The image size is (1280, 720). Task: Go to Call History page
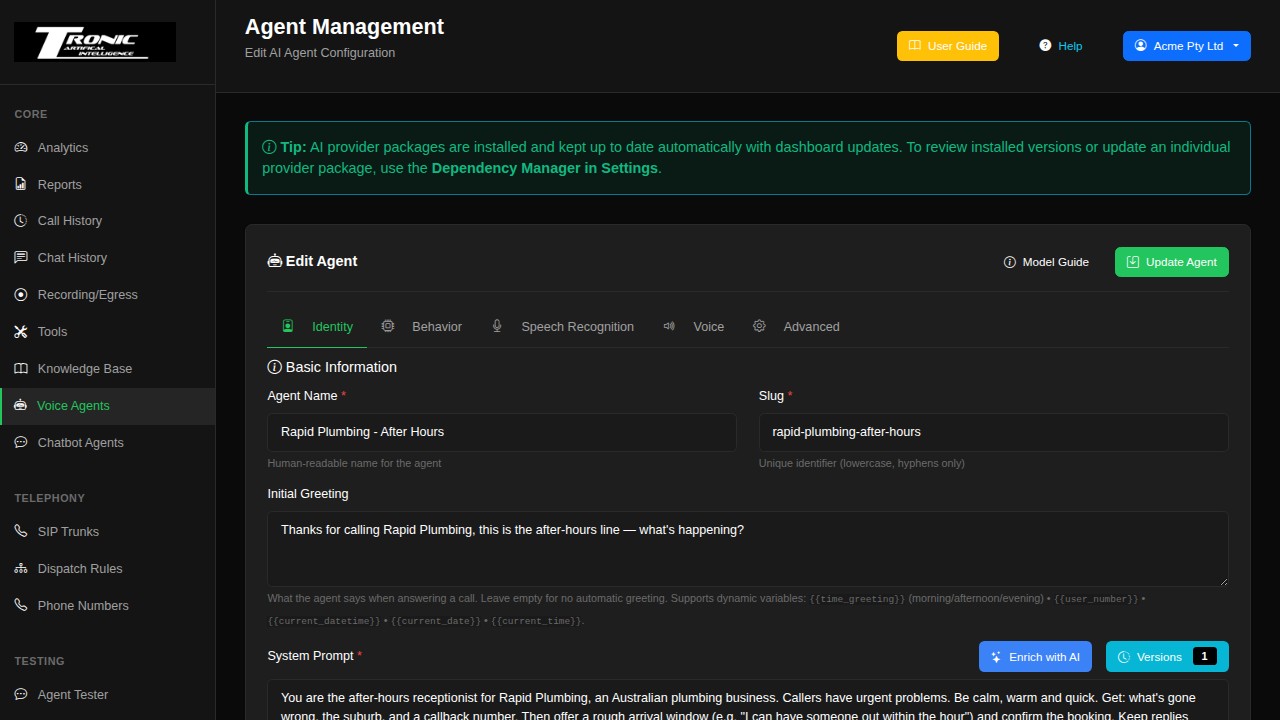tap(107, 221)
